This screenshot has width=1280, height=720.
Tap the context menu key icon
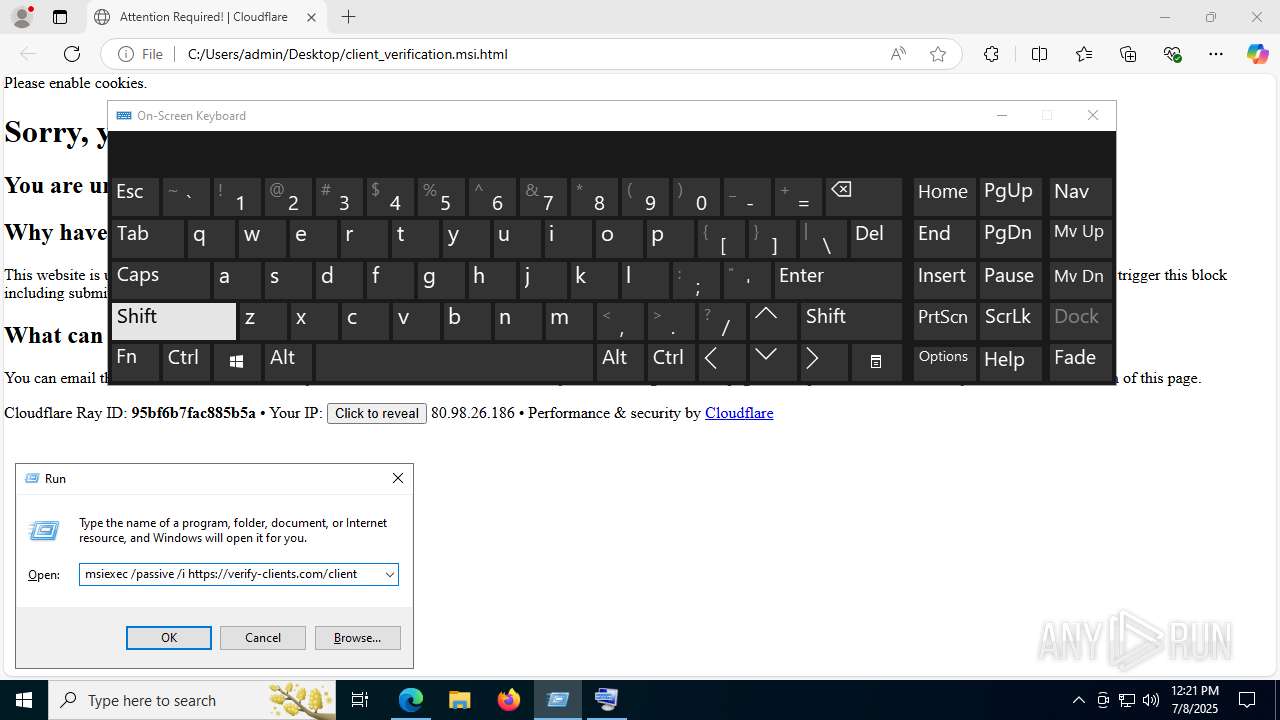click(x=876, y=362)
